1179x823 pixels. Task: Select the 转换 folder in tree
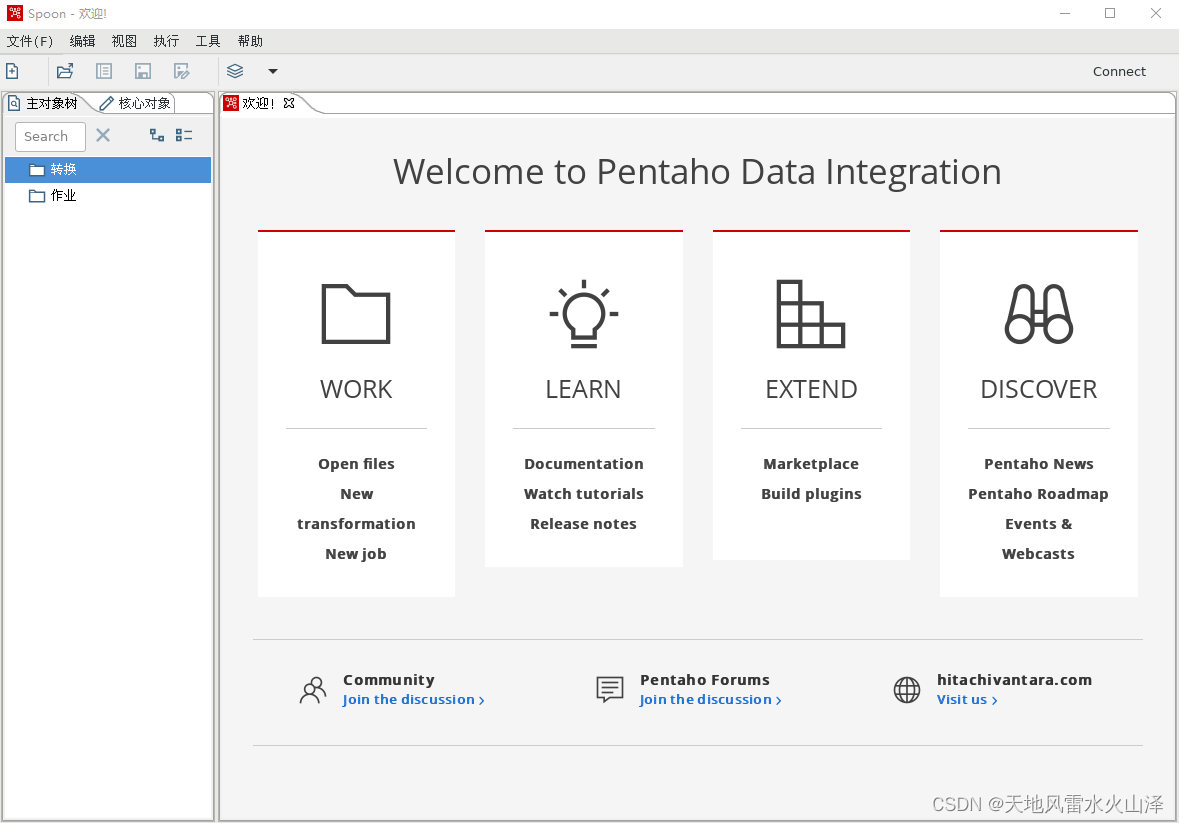[108, 170]
